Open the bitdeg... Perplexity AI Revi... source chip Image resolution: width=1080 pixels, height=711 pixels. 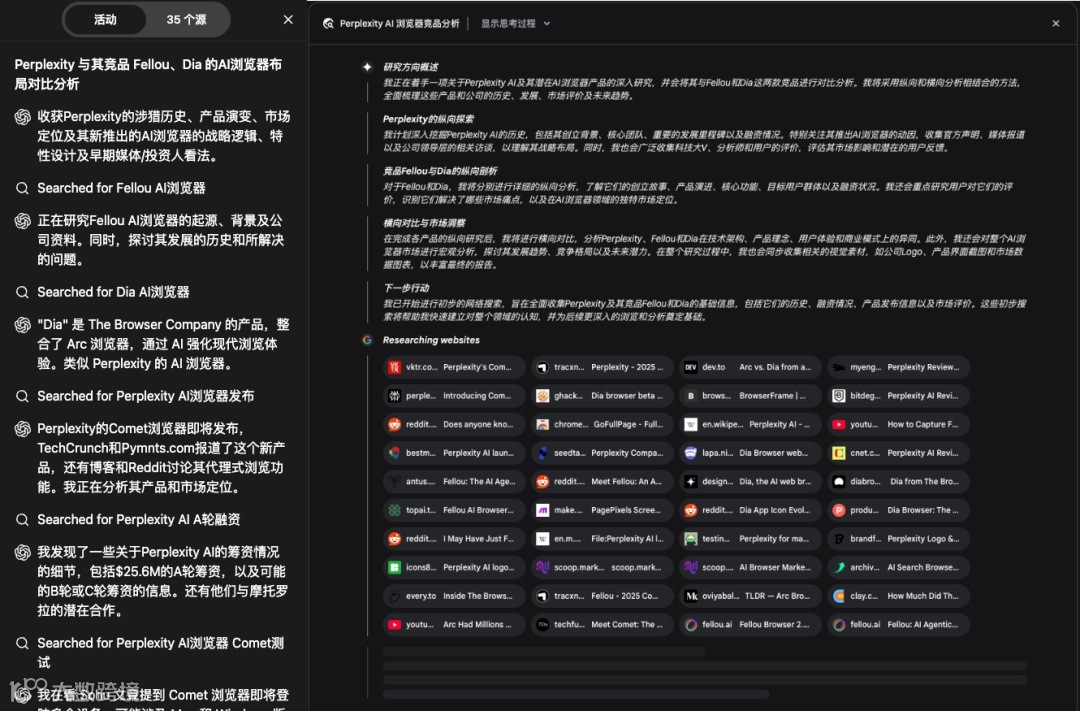(898, 395)
